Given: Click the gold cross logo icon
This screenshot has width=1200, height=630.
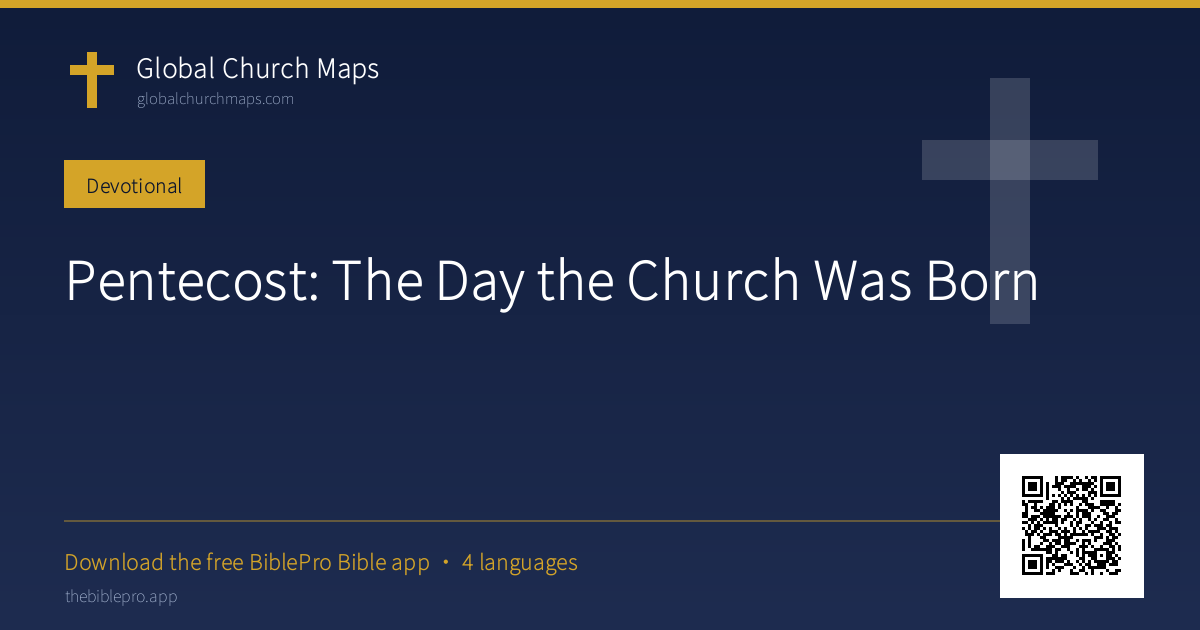Looking at the screenshot, I should (x=91, y=81).
